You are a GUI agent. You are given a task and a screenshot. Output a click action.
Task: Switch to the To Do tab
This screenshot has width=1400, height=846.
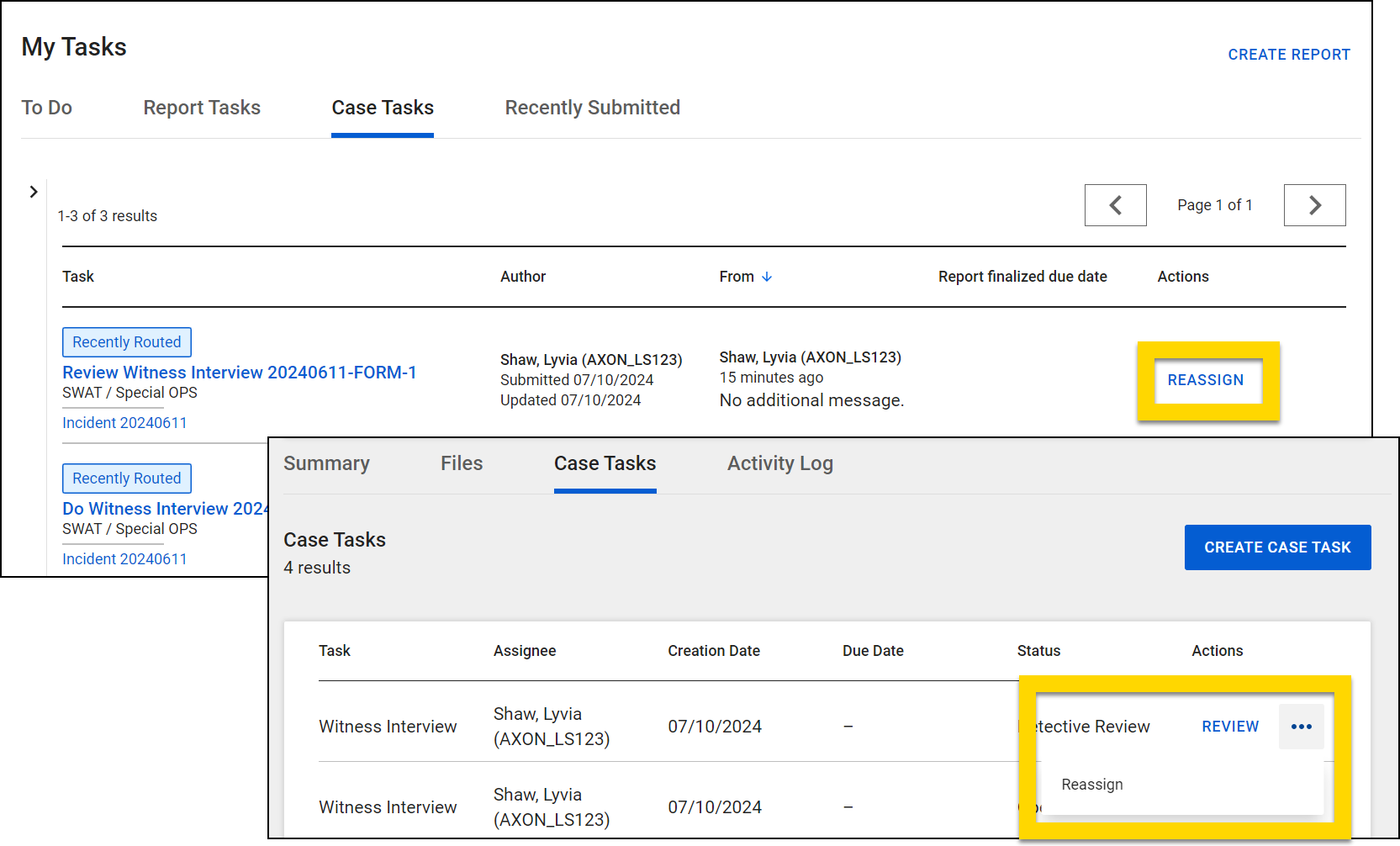tap(46, 108)
